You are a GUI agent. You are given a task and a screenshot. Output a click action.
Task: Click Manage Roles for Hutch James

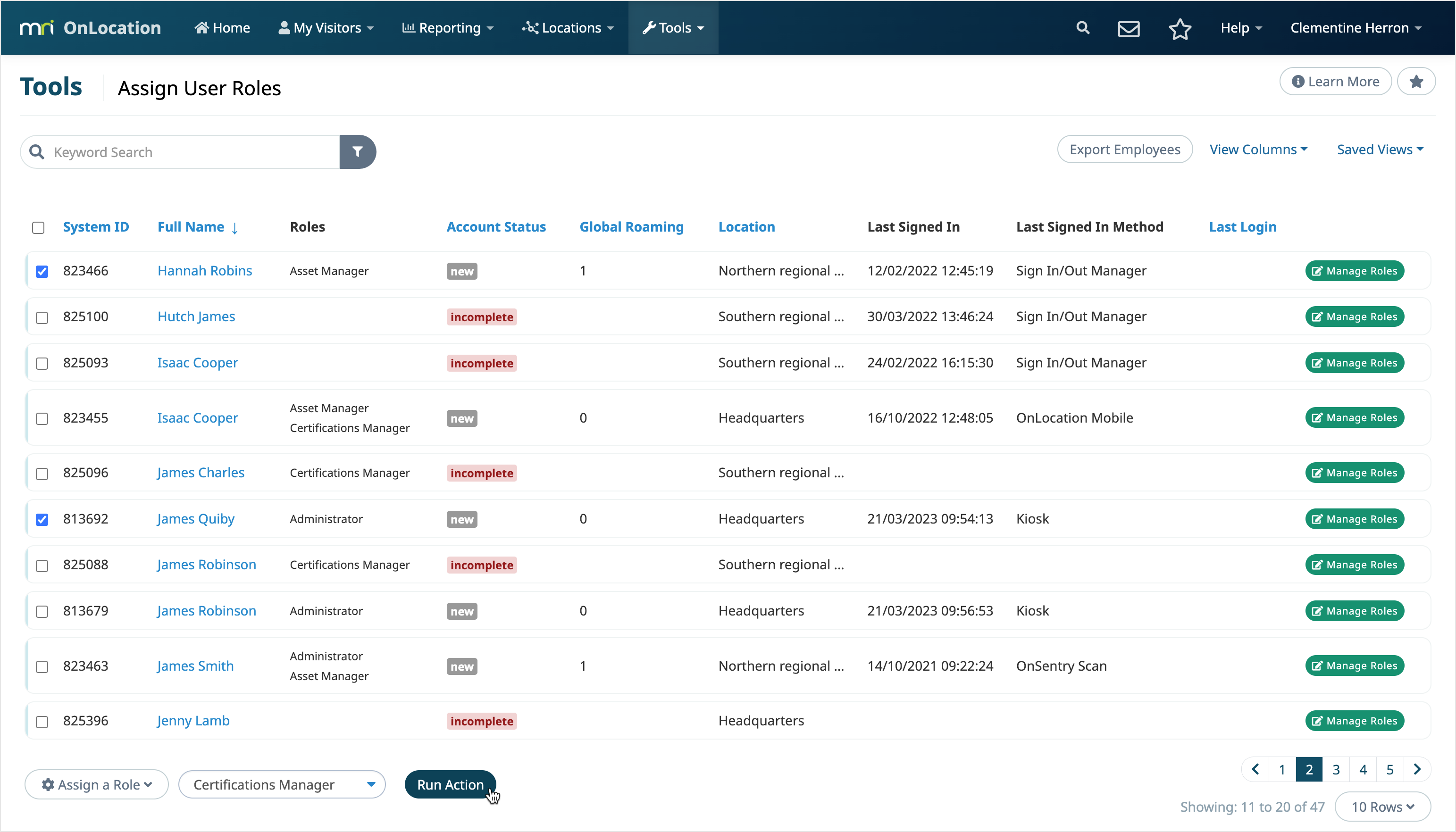[1354, 316]
